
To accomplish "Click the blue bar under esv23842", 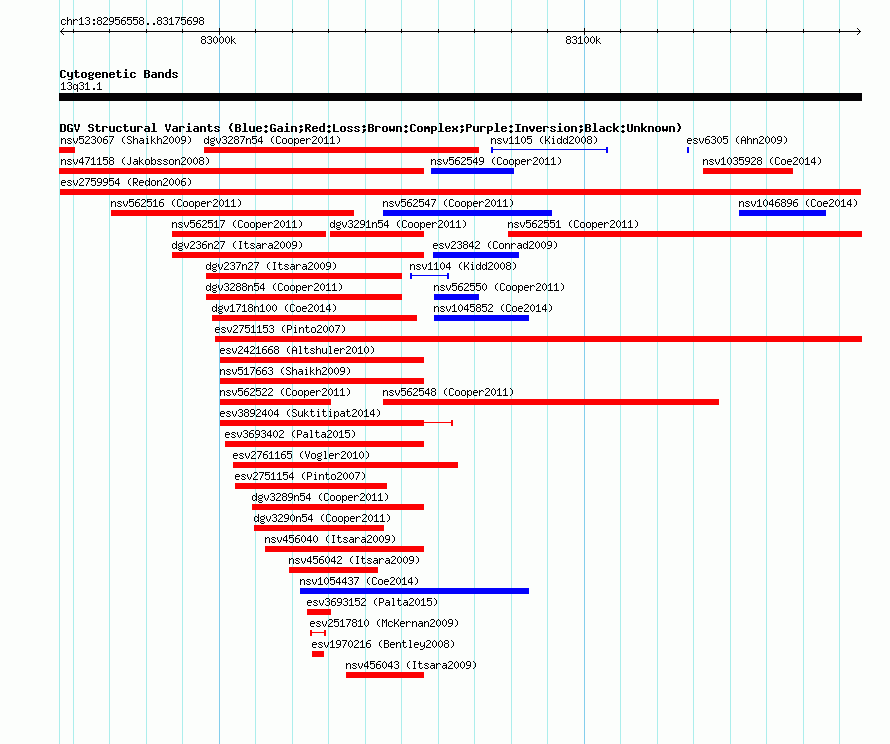I will [476, 255].
